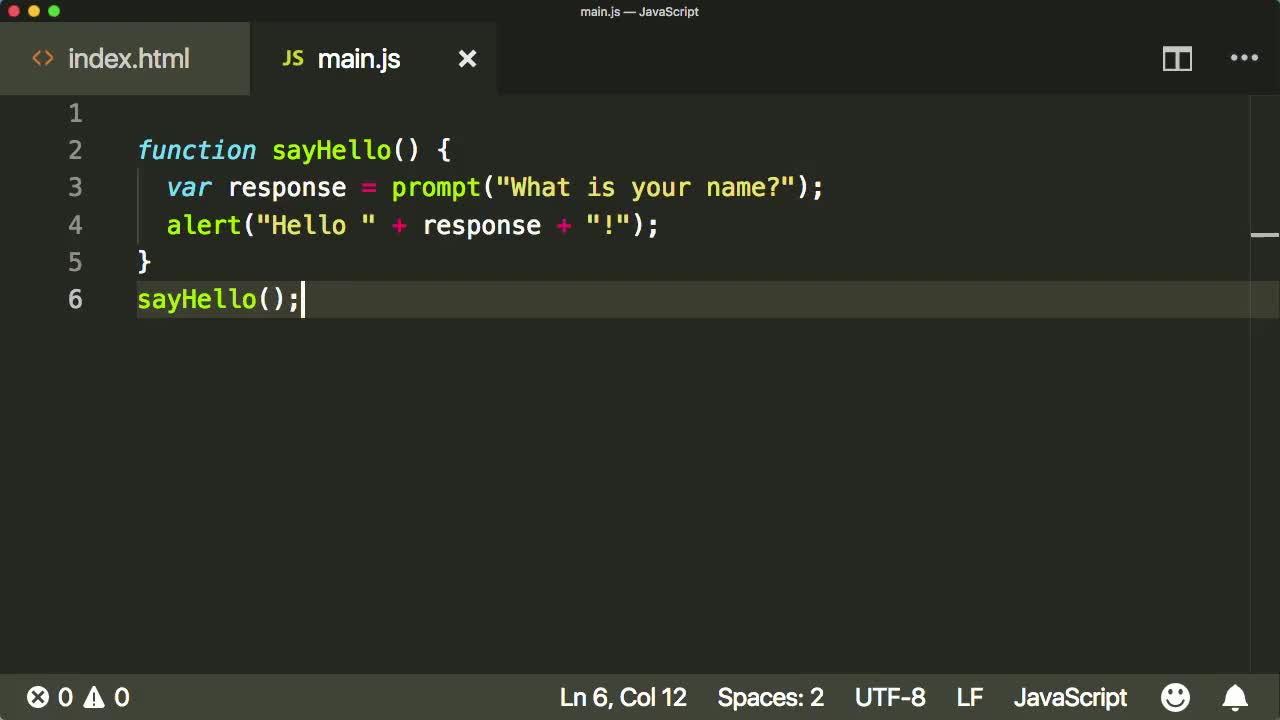Click the More Actions ellipsis icon

pyautogui.click(x=1243, y=59)
